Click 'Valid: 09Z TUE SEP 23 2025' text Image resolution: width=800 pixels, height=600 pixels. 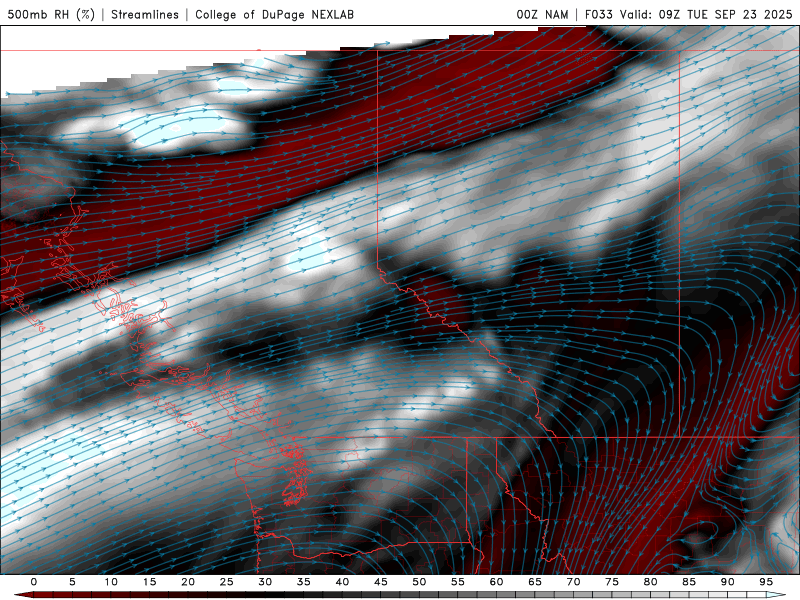coord(706,14)
